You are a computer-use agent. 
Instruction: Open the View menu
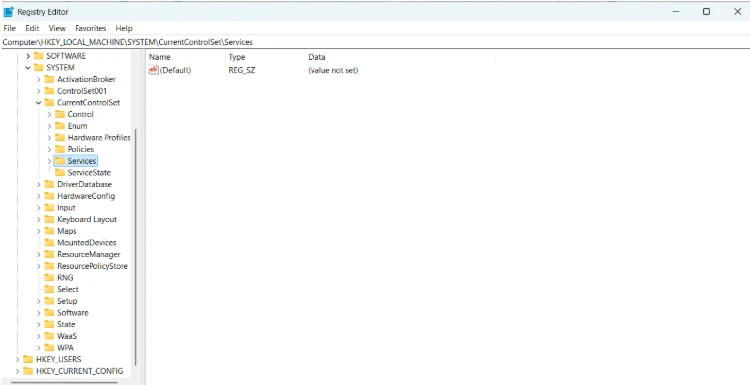tap(57, 28)
